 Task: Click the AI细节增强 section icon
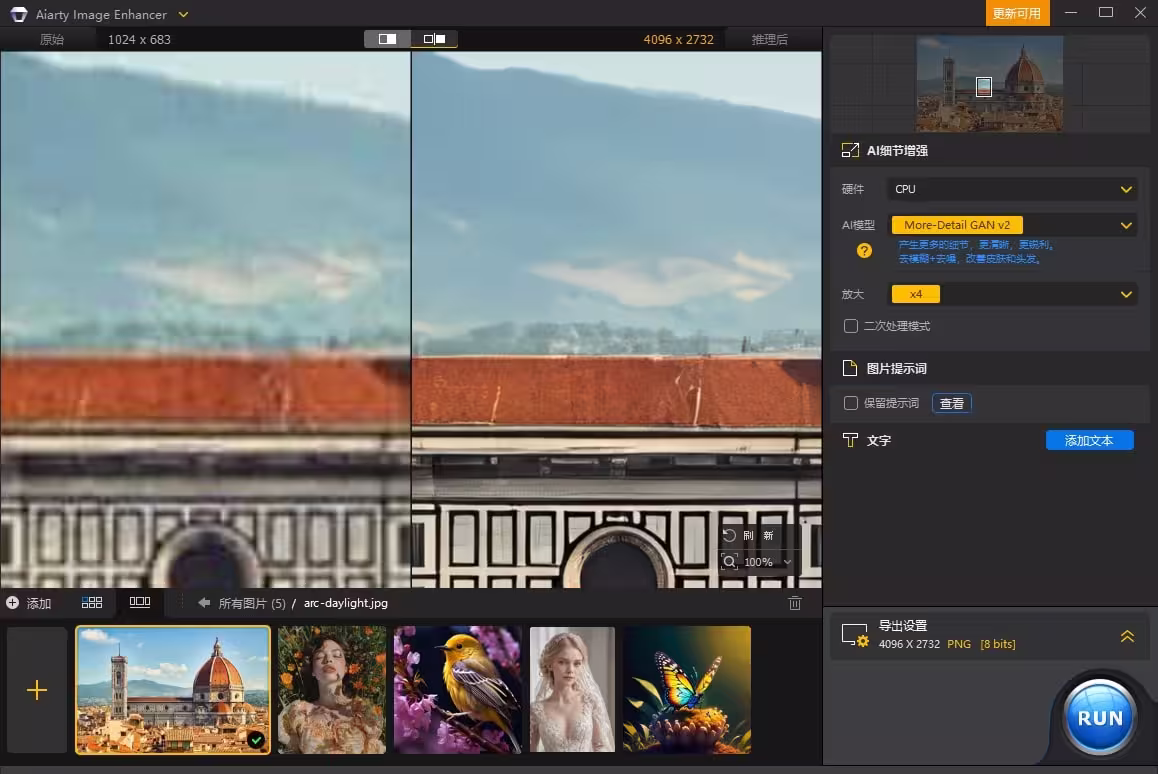(x=850, y=150)
